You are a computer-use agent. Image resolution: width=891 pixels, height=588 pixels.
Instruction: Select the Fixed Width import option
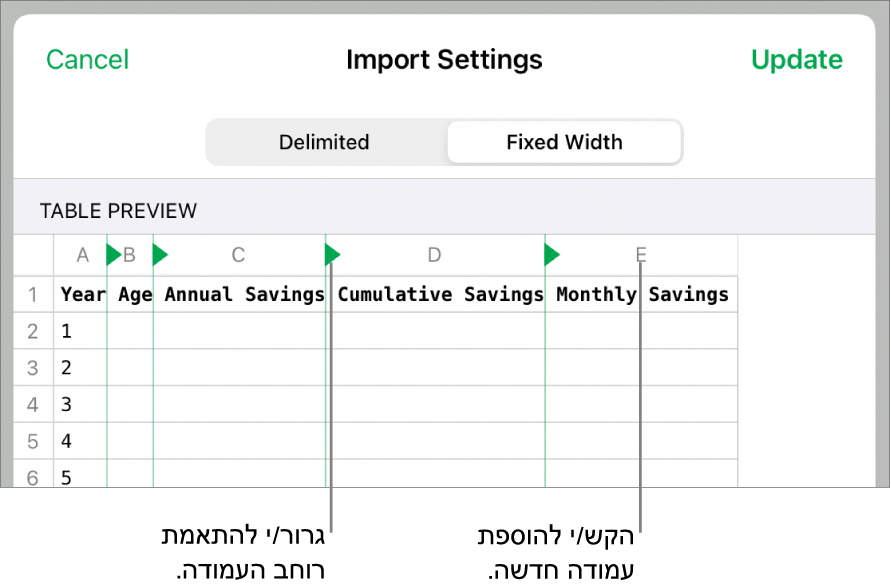tap(564, 142)
